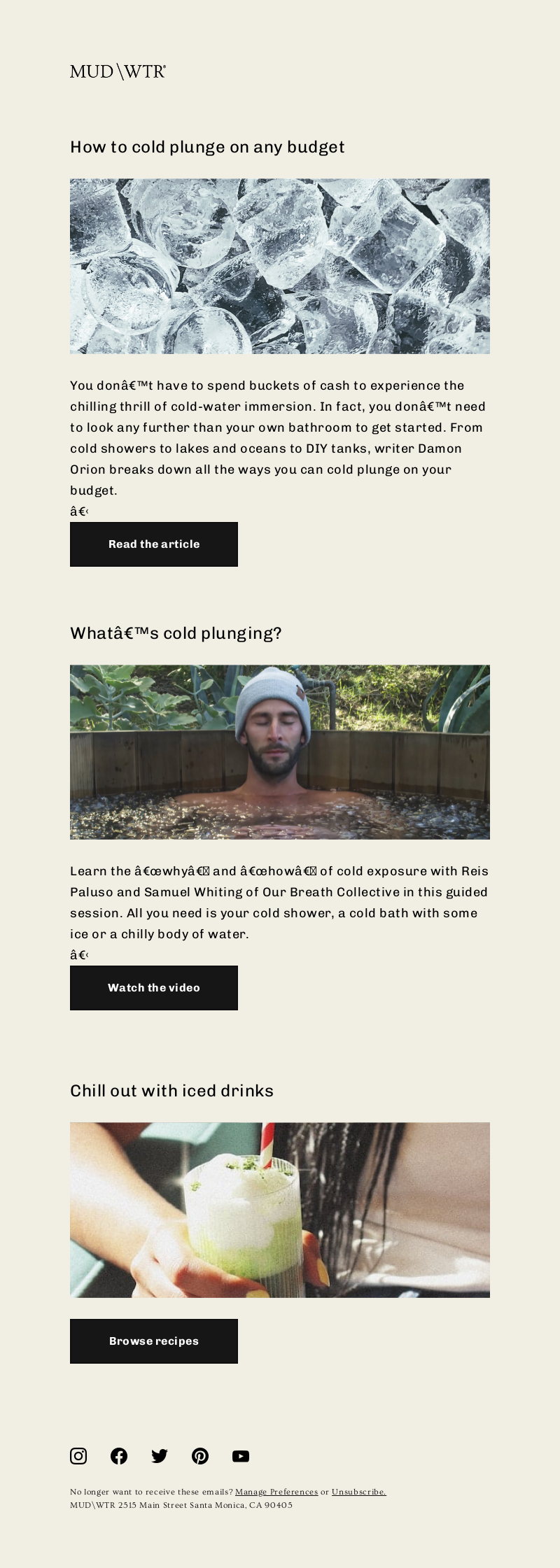The image size is (560, 1568).
Task: Follow the Manage Preferences link
Action: click(x=276, y=1492)
